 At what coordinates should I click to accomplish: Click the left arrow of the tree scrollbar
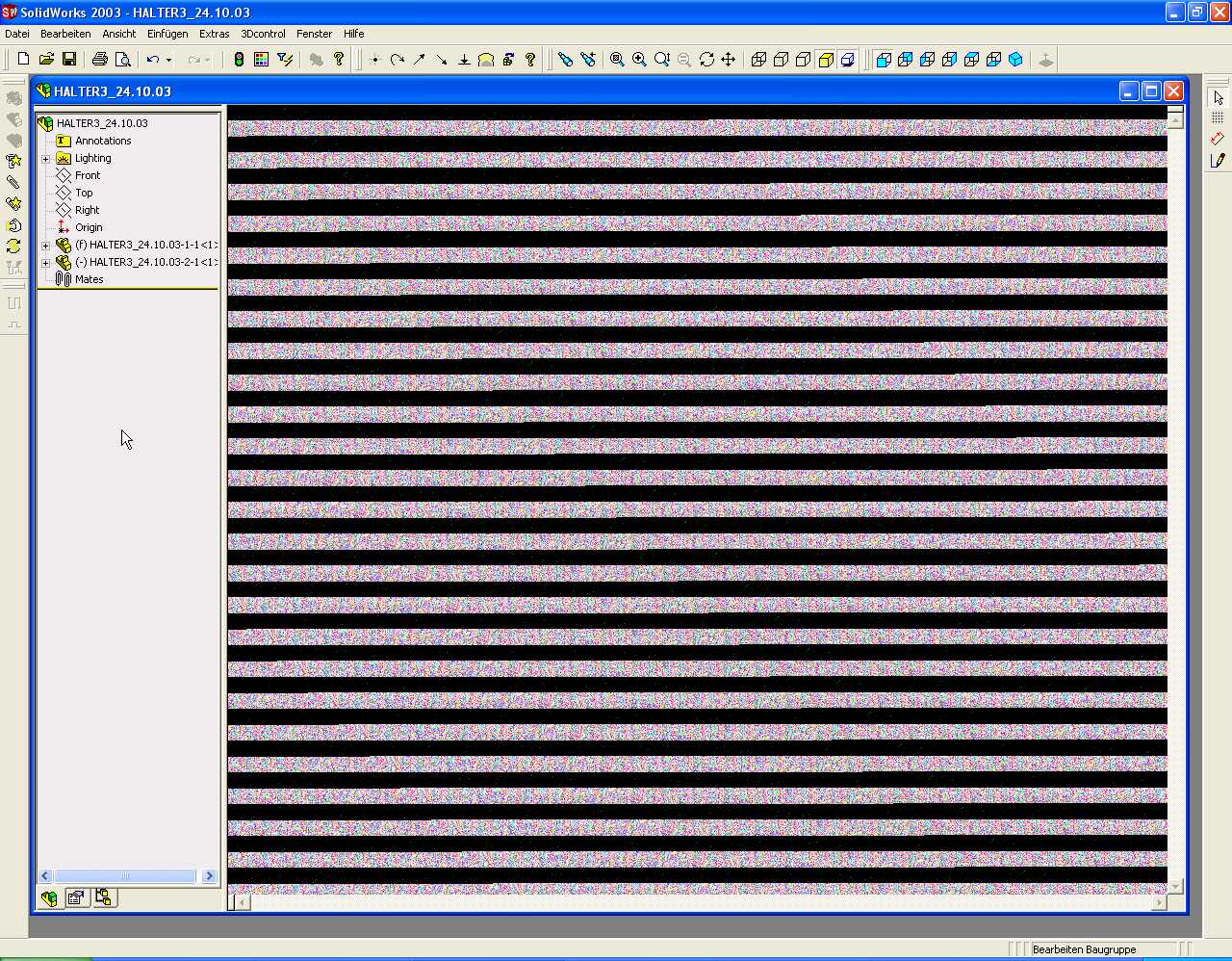44,876
